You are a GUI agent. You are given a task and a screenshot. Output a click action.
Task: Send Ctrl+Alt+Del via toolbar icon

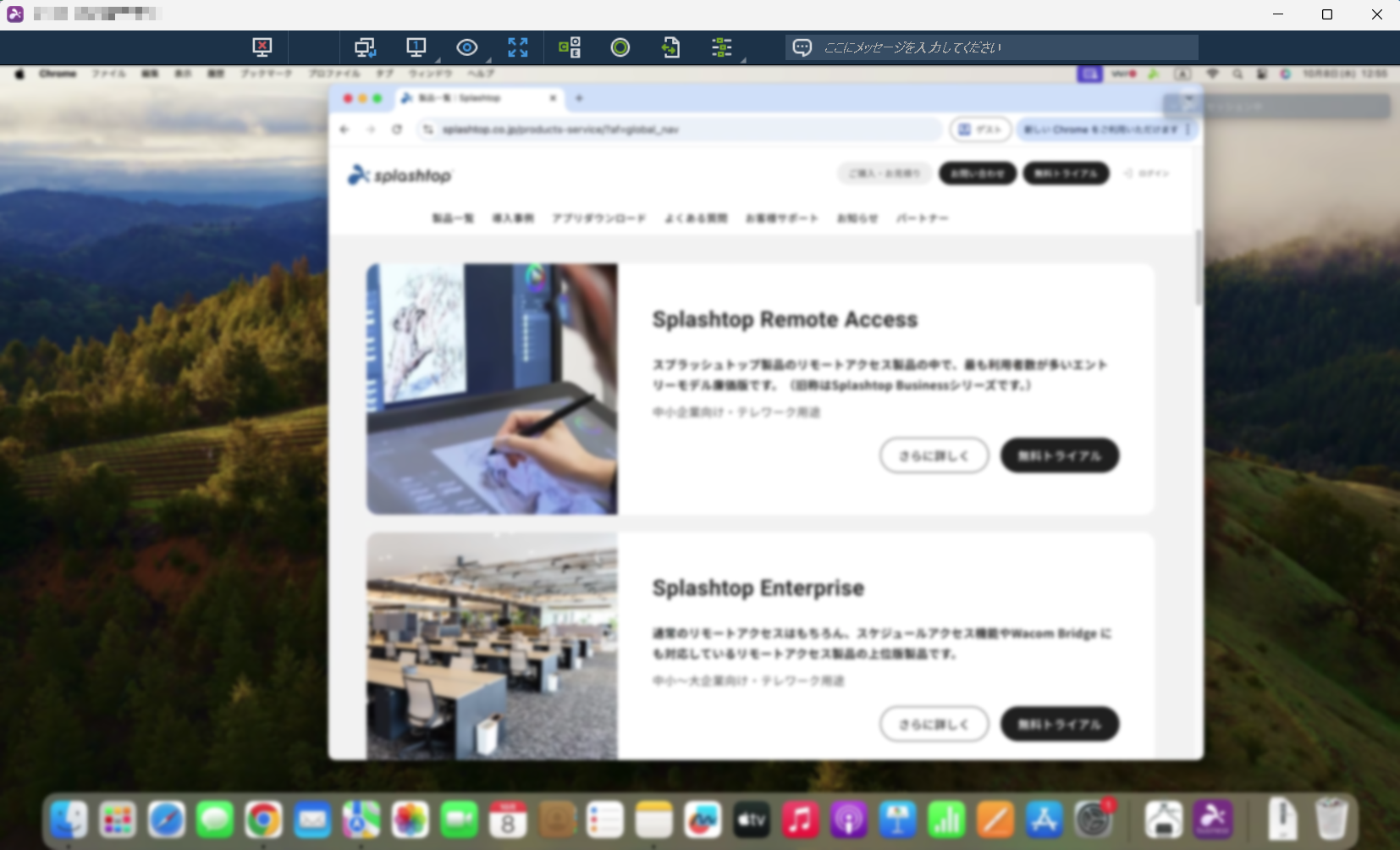click(x=570, y=47)
